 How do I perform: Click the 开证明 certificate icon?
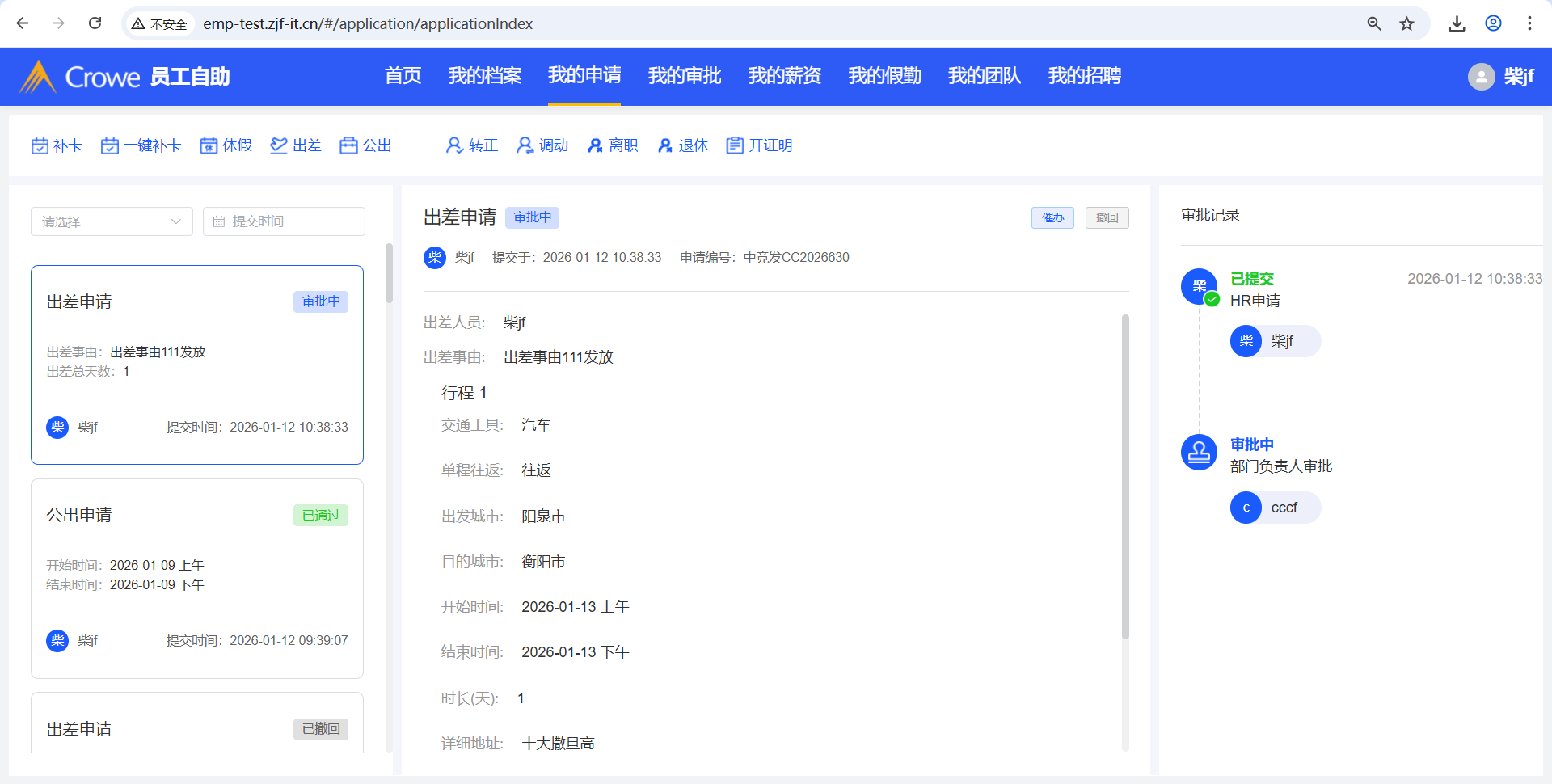[x=735, y=145]
